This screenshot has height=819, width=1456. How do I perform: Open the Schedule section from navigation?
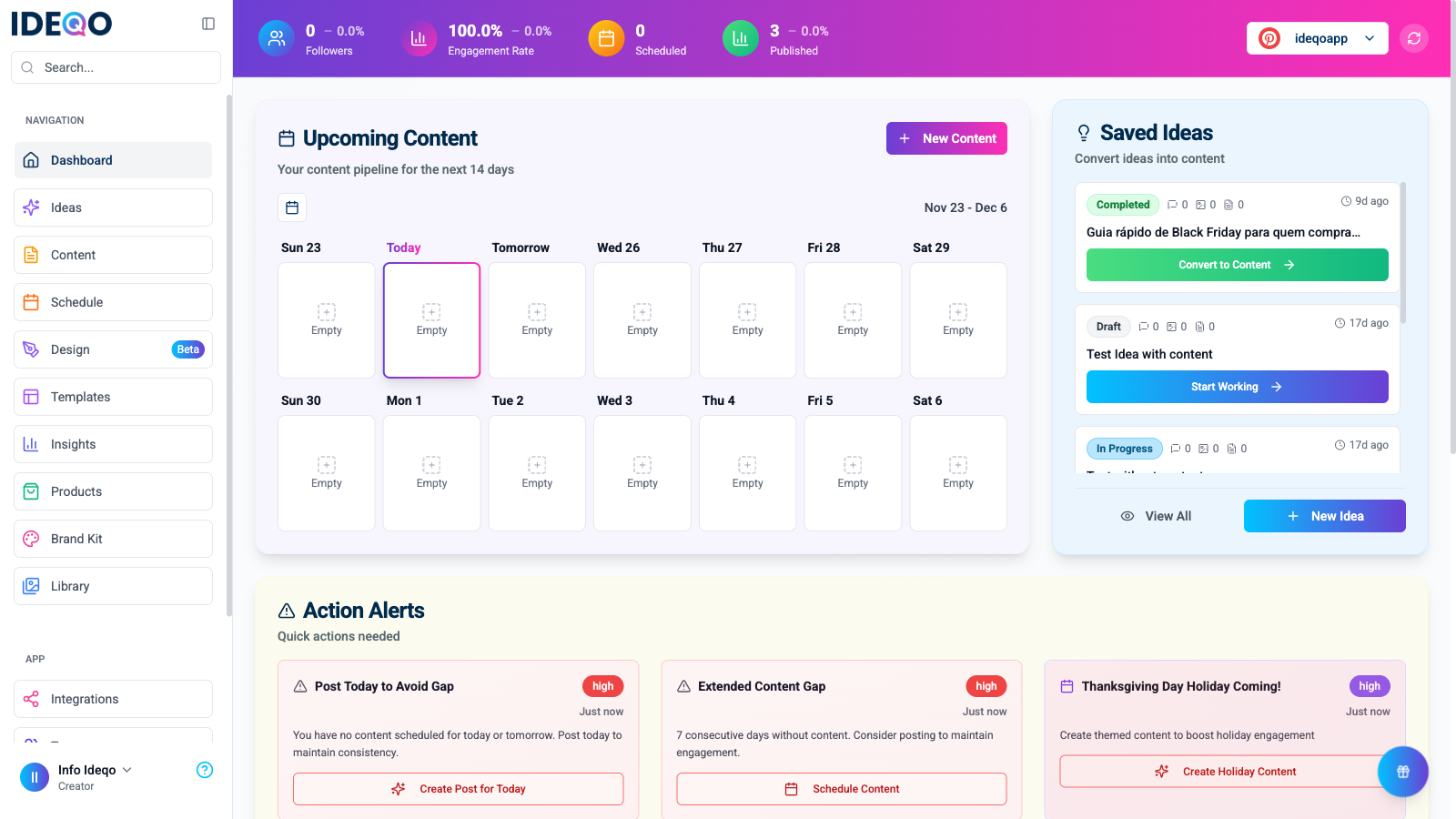click(76, 301)
